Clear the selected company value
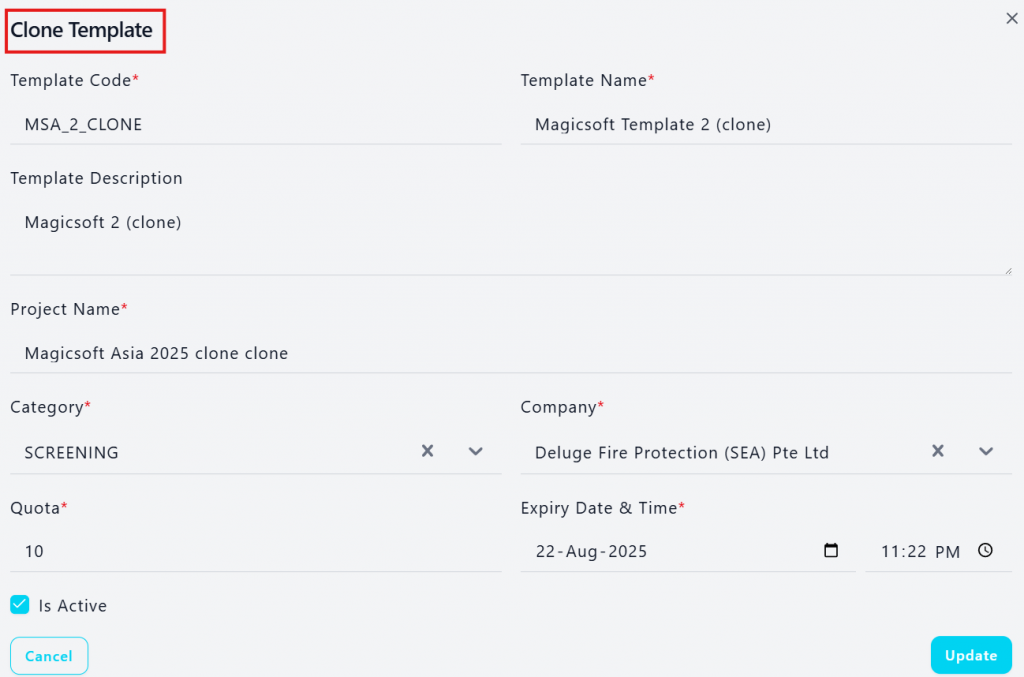 pos(937,451)
